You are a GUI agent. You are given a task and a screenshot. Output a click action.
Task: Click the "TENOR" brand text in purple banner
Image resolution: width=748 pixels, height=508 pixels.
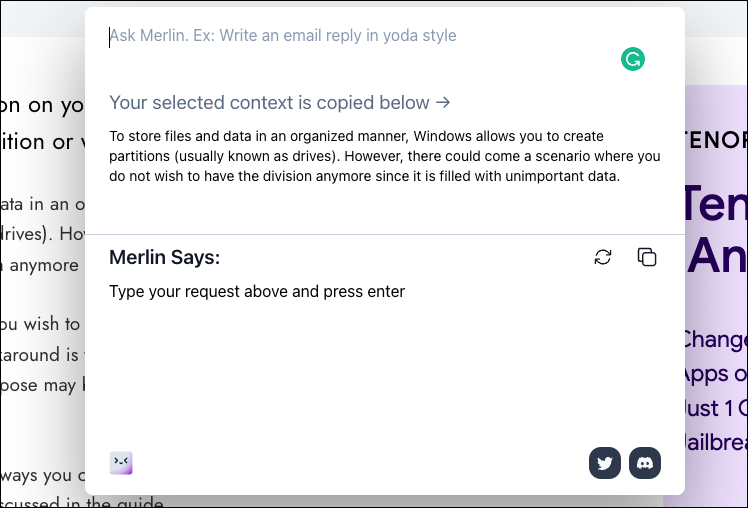[x=714, y=141]
